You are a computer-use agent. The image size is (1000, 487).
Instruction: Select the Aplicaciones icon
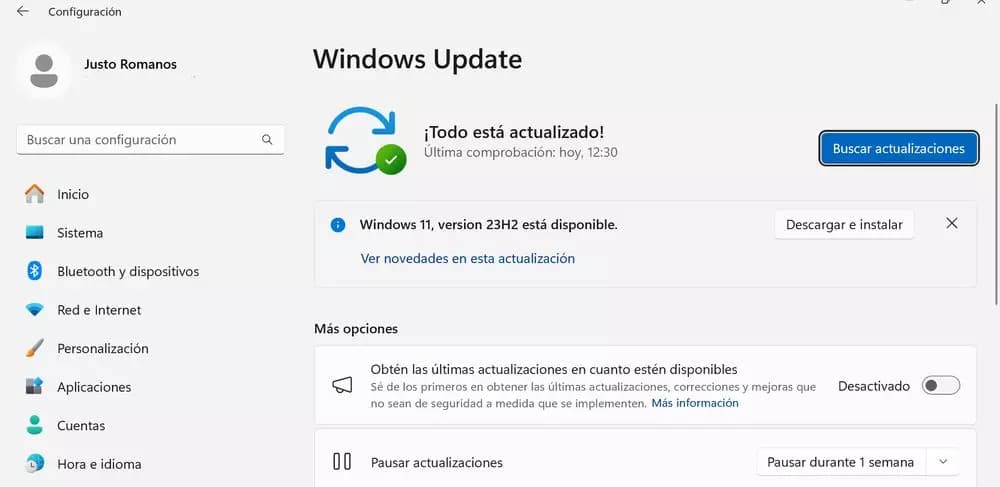click(x=34, y=386)
